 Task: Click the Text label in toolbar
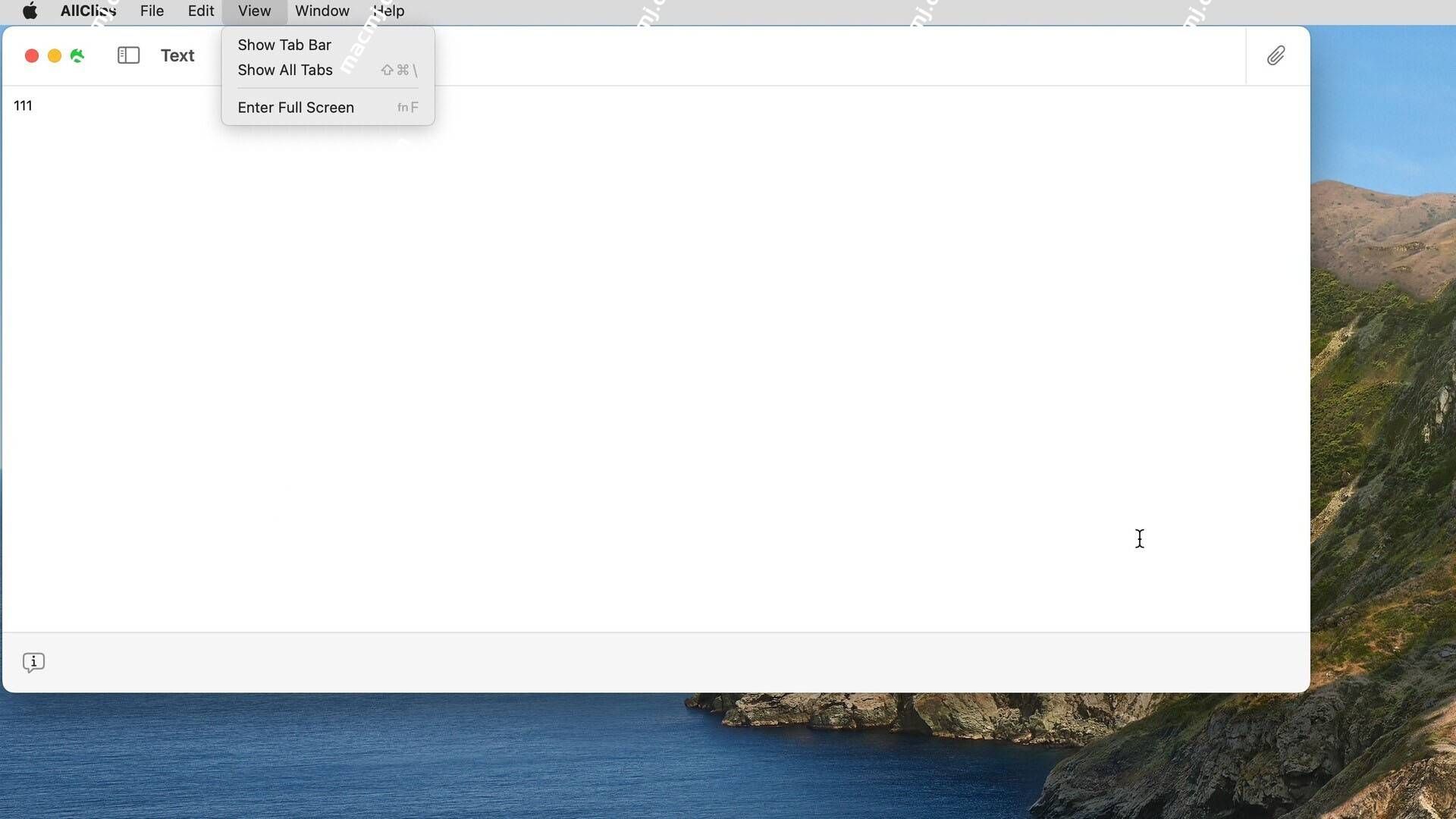tap(177, 55)
